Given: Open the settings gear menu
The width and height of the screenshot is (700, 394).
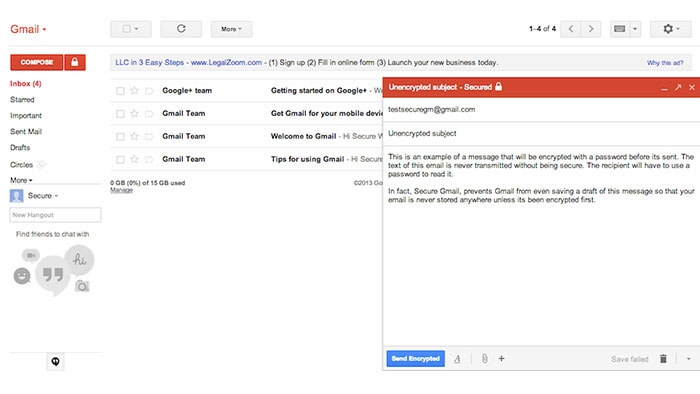Looking at the screenshot, I should pyautogui.click(x=671, y=29).
